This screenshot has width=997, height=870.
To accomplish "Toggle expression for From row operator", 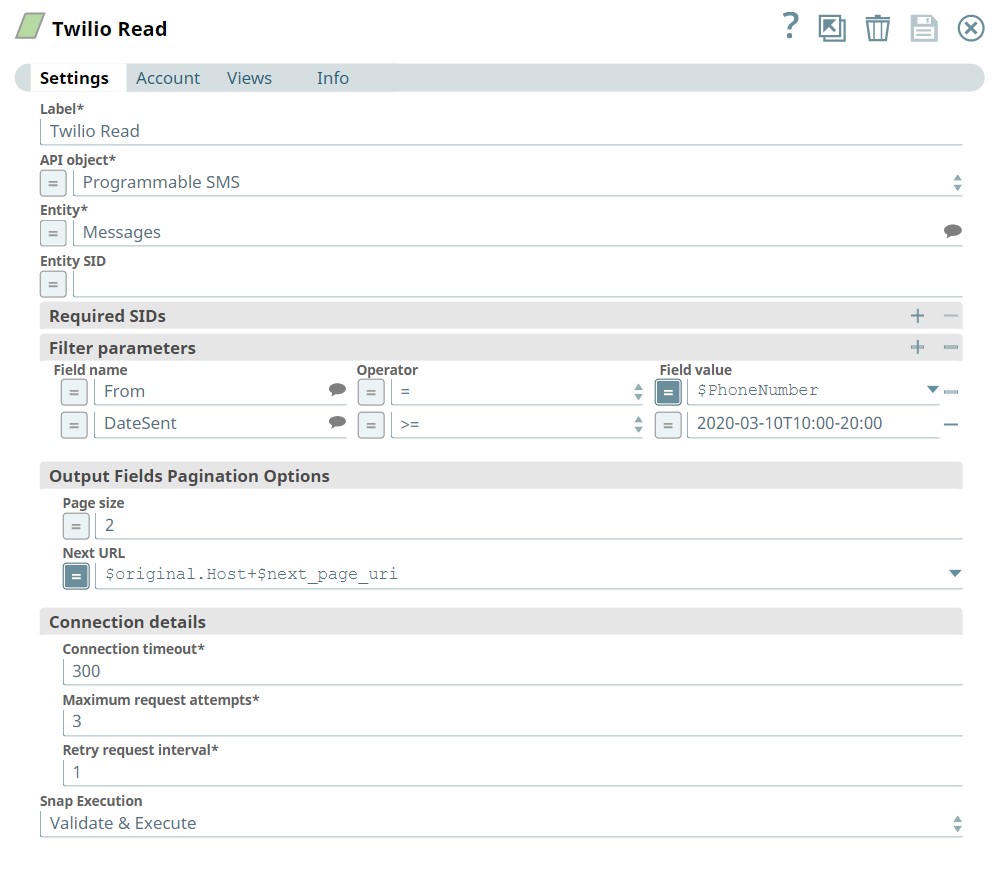I will [x=371, y=392].
